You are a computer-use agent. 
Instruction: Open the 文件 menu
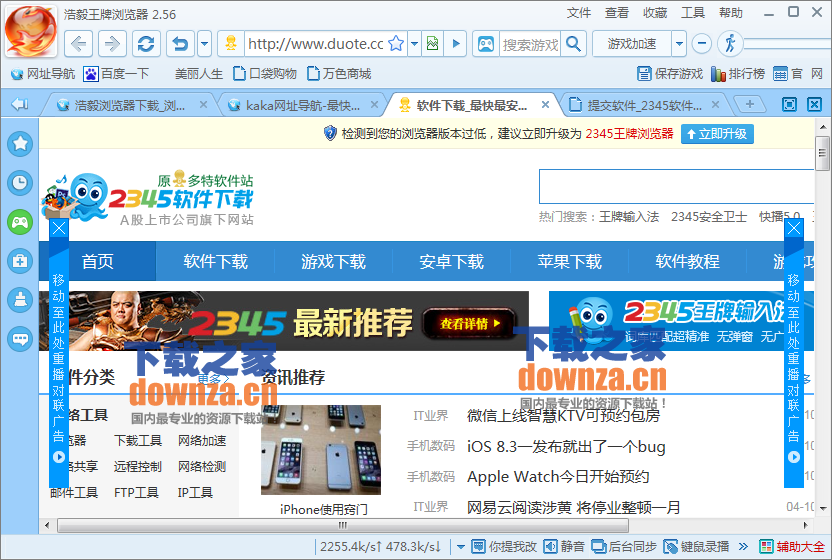click(578, 13)
